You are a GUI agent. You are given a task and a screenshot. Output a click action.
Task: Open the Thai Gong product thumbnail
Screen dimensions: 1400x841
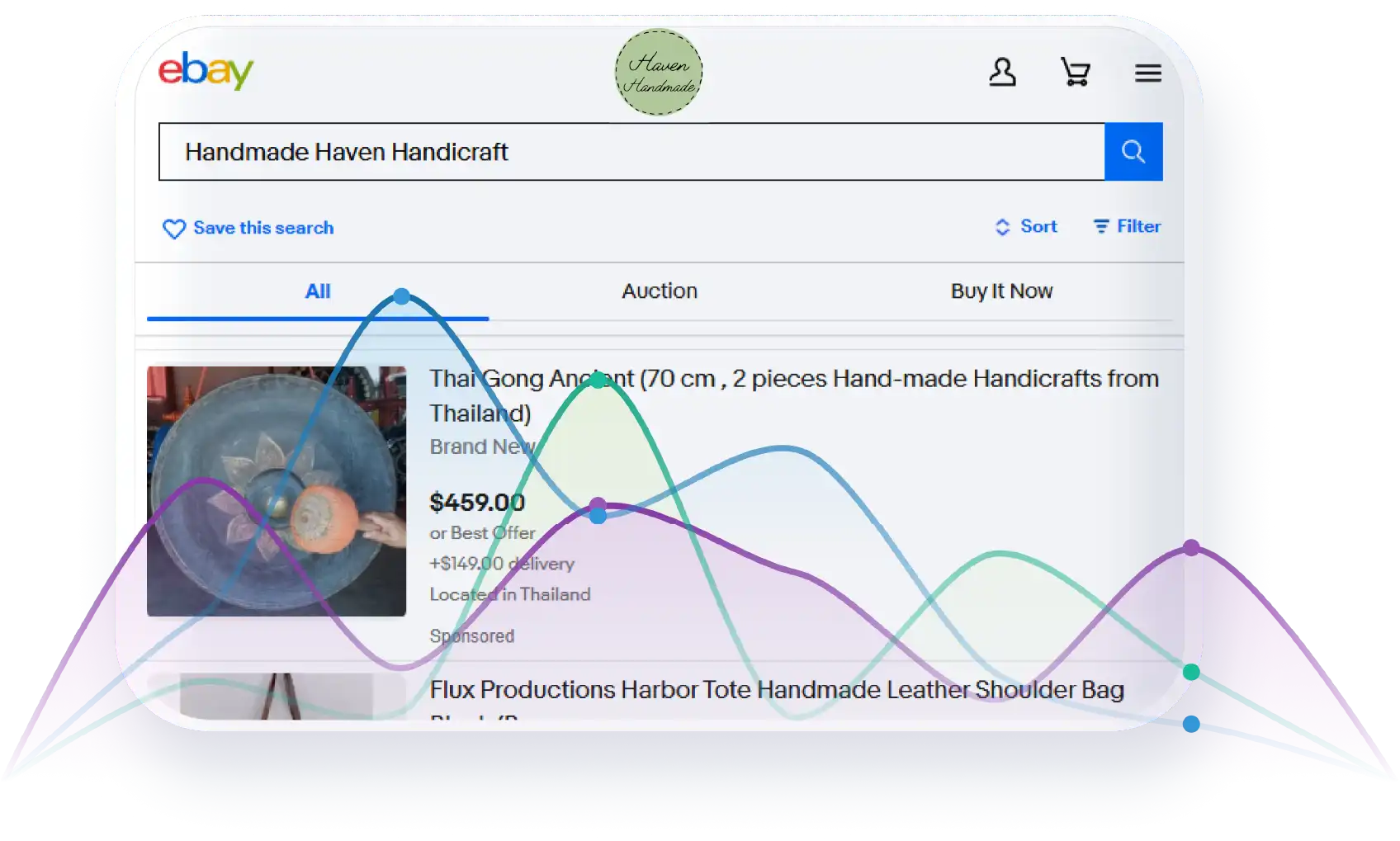276,491
